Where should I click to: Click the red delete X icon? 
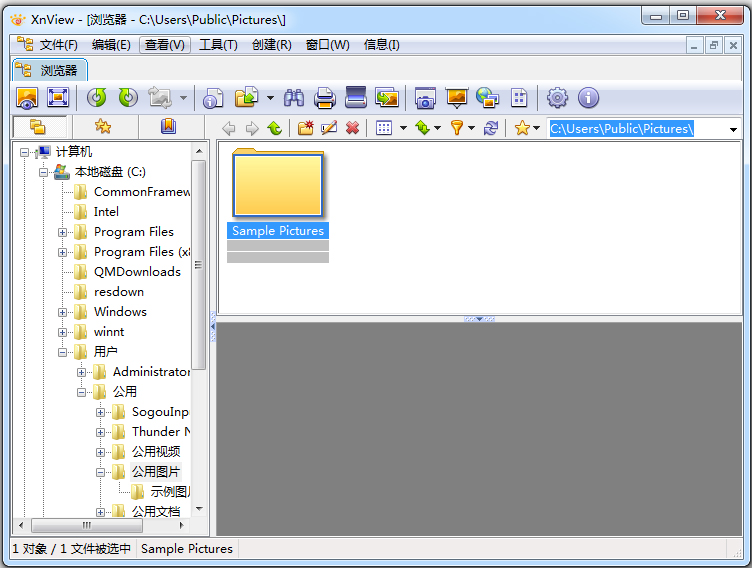[352, 128]
